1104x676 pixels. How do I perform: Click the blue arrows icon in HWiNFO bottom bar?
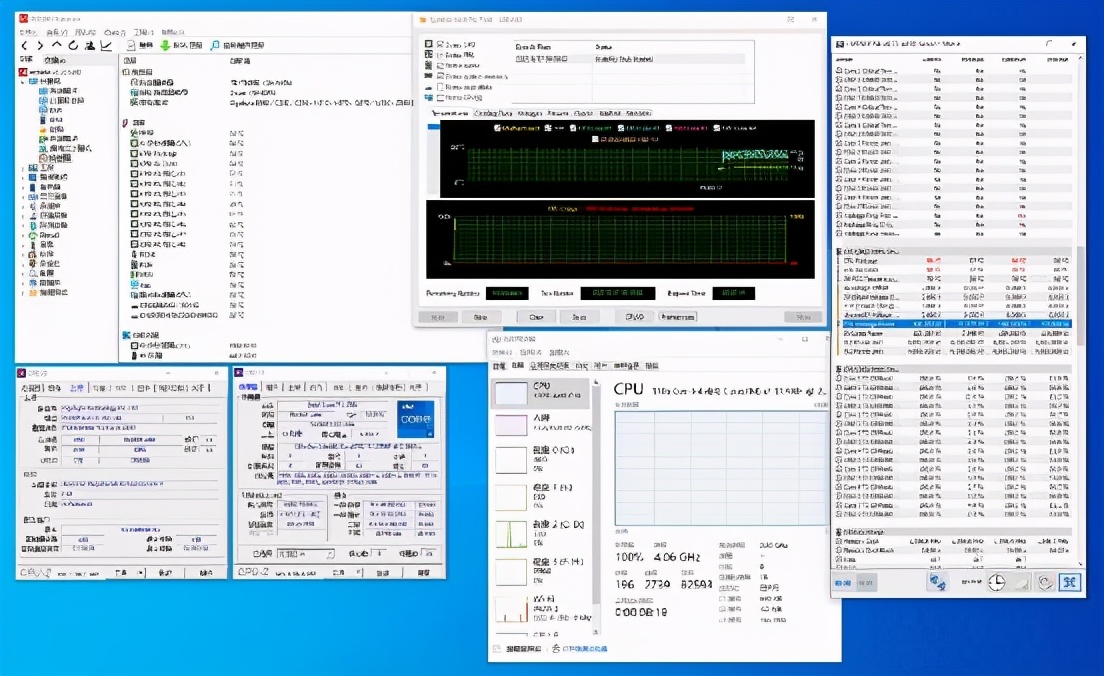[x=938, y=583]
